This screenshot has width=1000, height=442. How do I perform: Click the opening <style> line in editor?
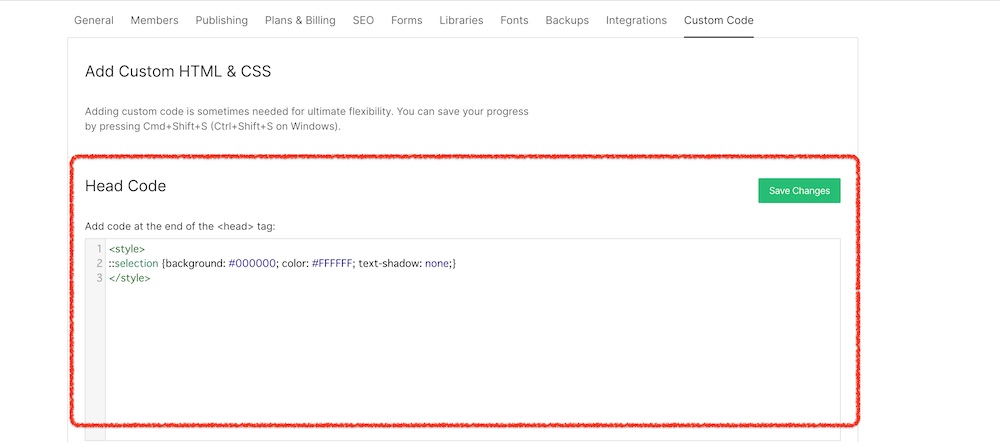click(x=127, y=249)
